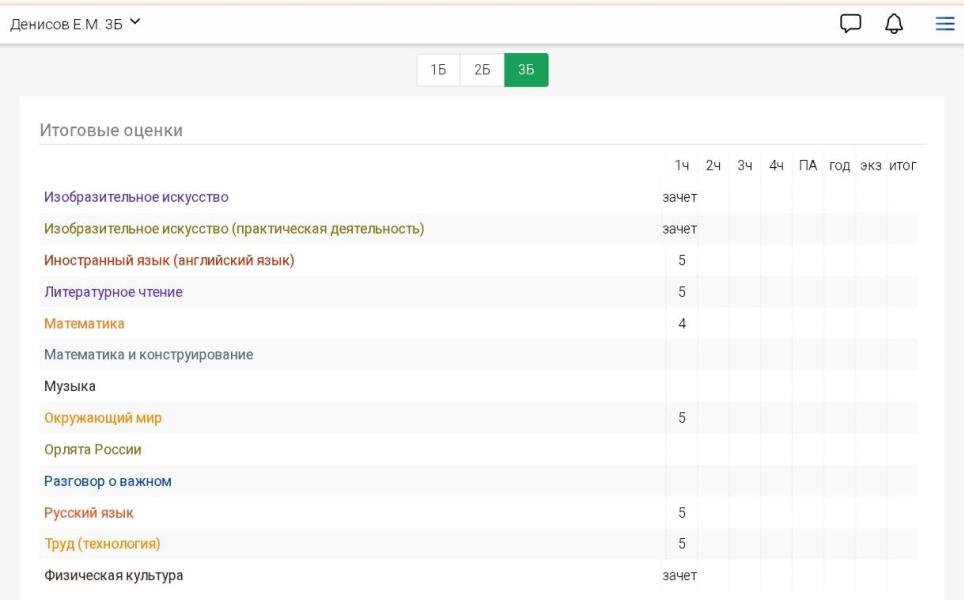This screenshot has width=964, height=600.
Task: Open Изобразительное искусство (практическая деятельность) subject
Action: (234, 229)
